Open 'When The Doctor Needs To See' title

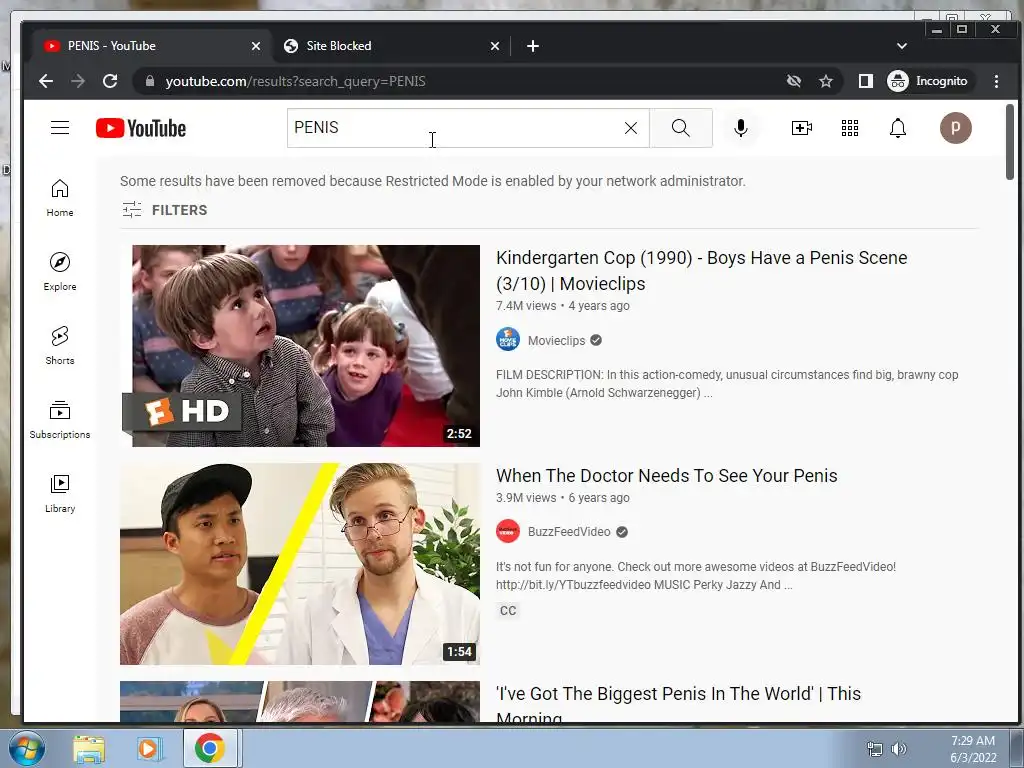(x=666, y=475)
